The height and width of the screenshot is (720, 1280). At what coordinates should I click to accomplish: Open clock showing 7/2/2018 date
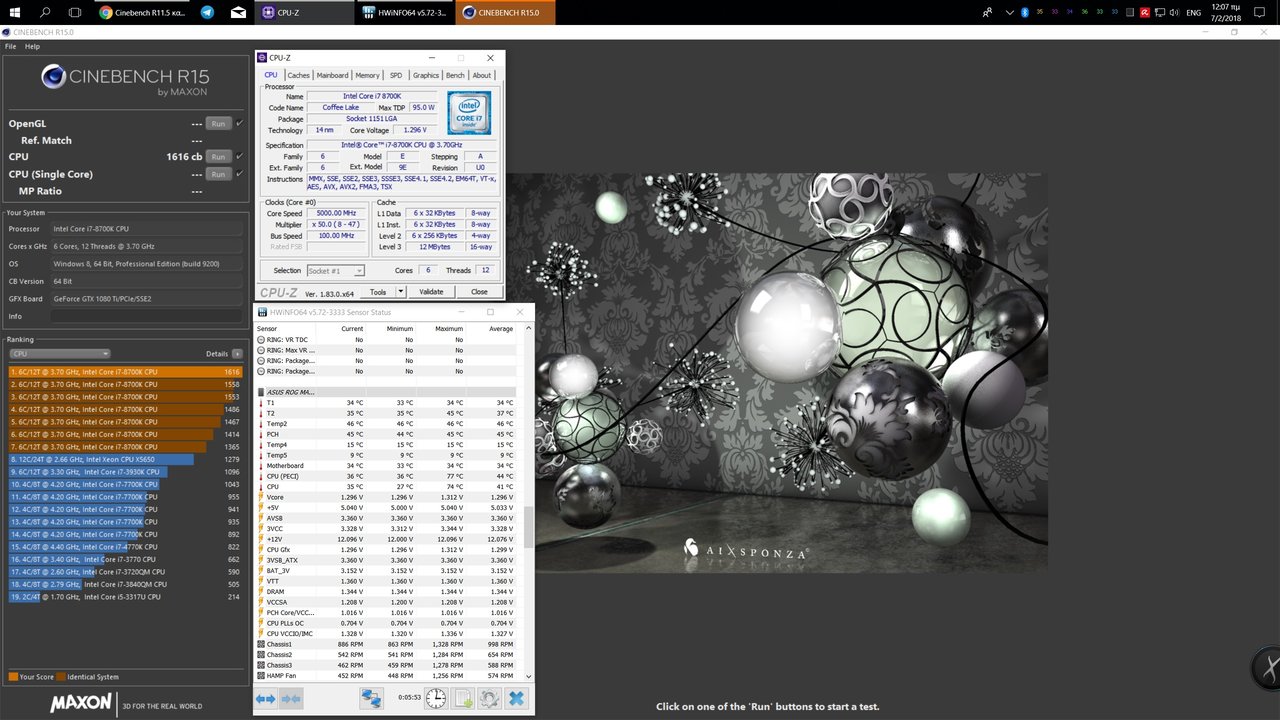click(1227, 12)
